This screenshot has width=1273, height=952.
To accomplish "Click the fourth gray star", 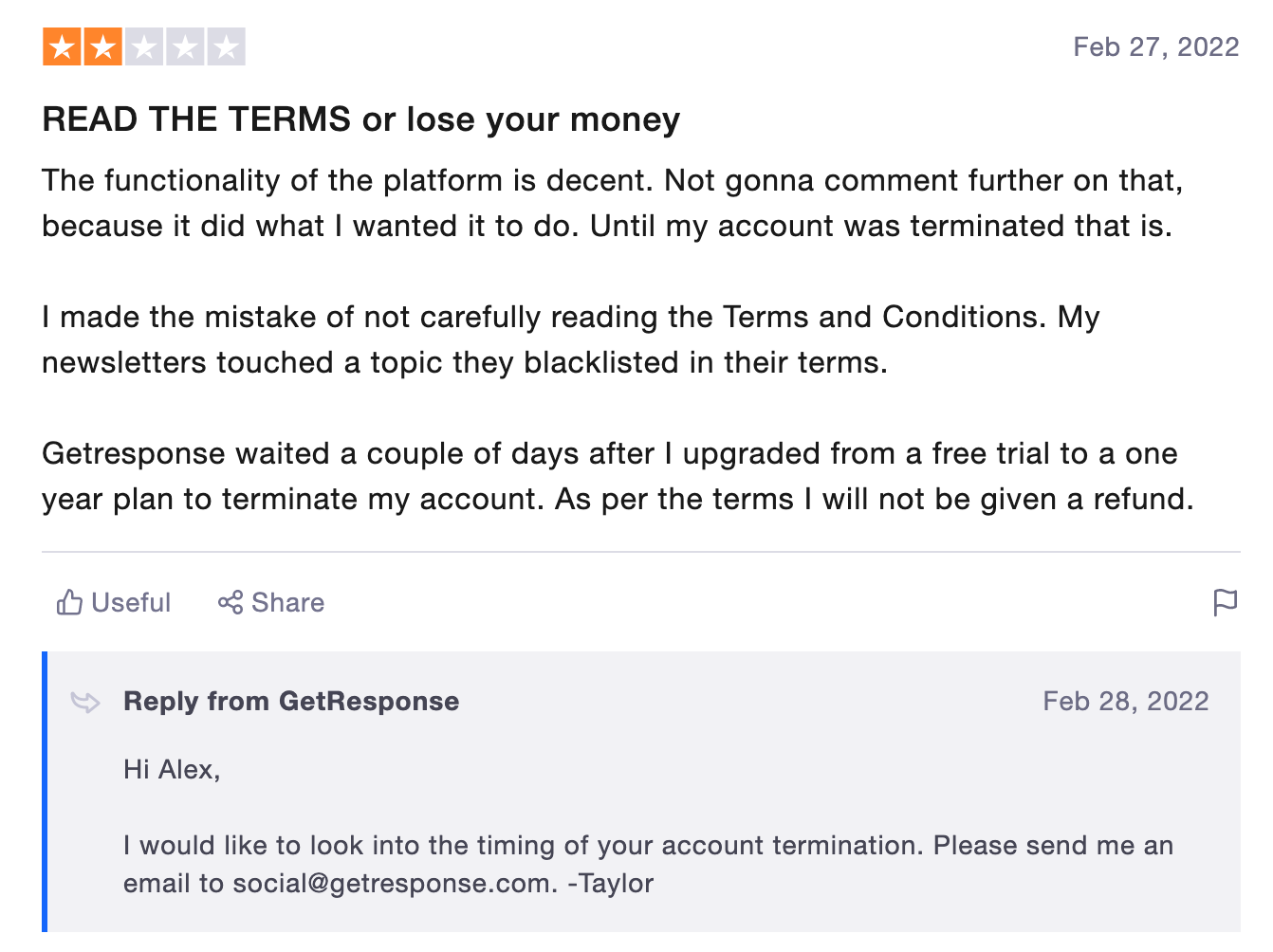I will (185, 46).
